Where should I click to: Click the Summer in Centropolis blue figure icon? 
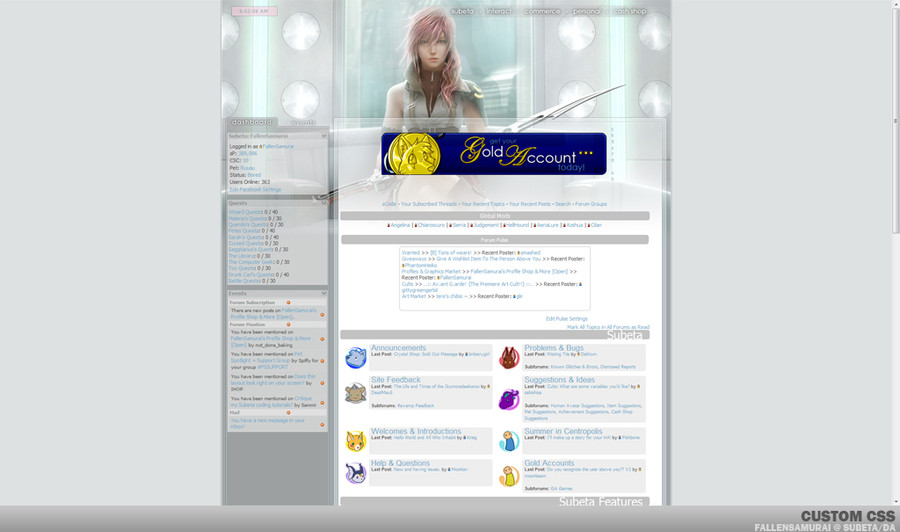point(509,441)
